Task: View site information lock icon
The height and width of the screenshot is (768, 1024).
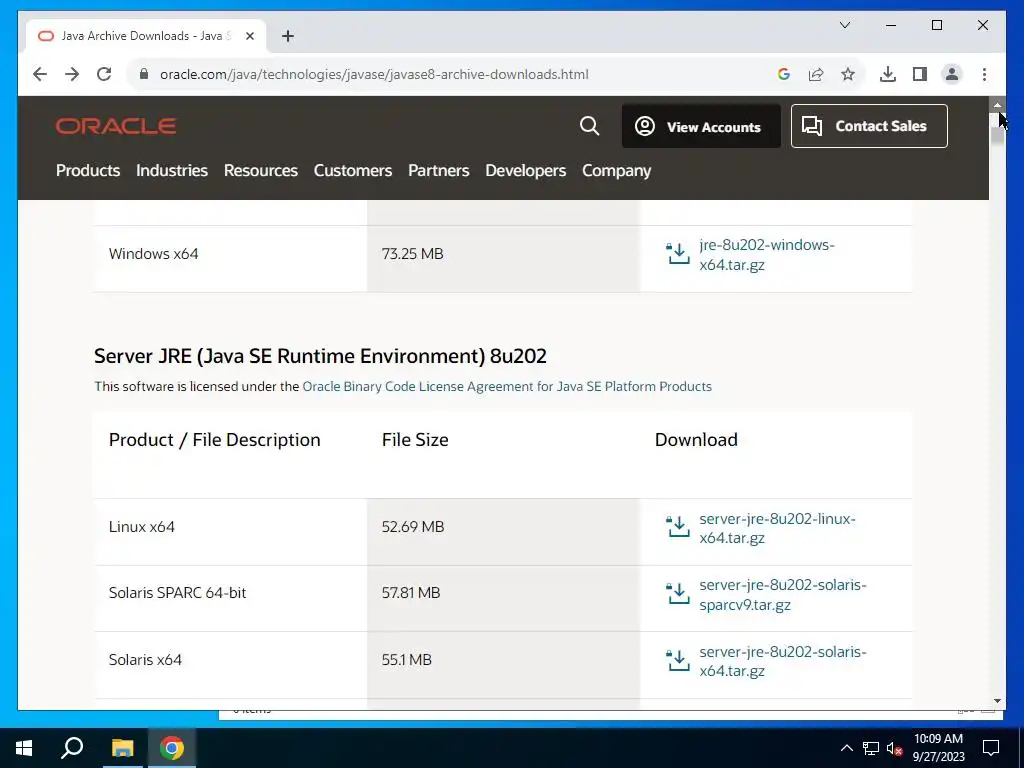Action: click(144, 74)
